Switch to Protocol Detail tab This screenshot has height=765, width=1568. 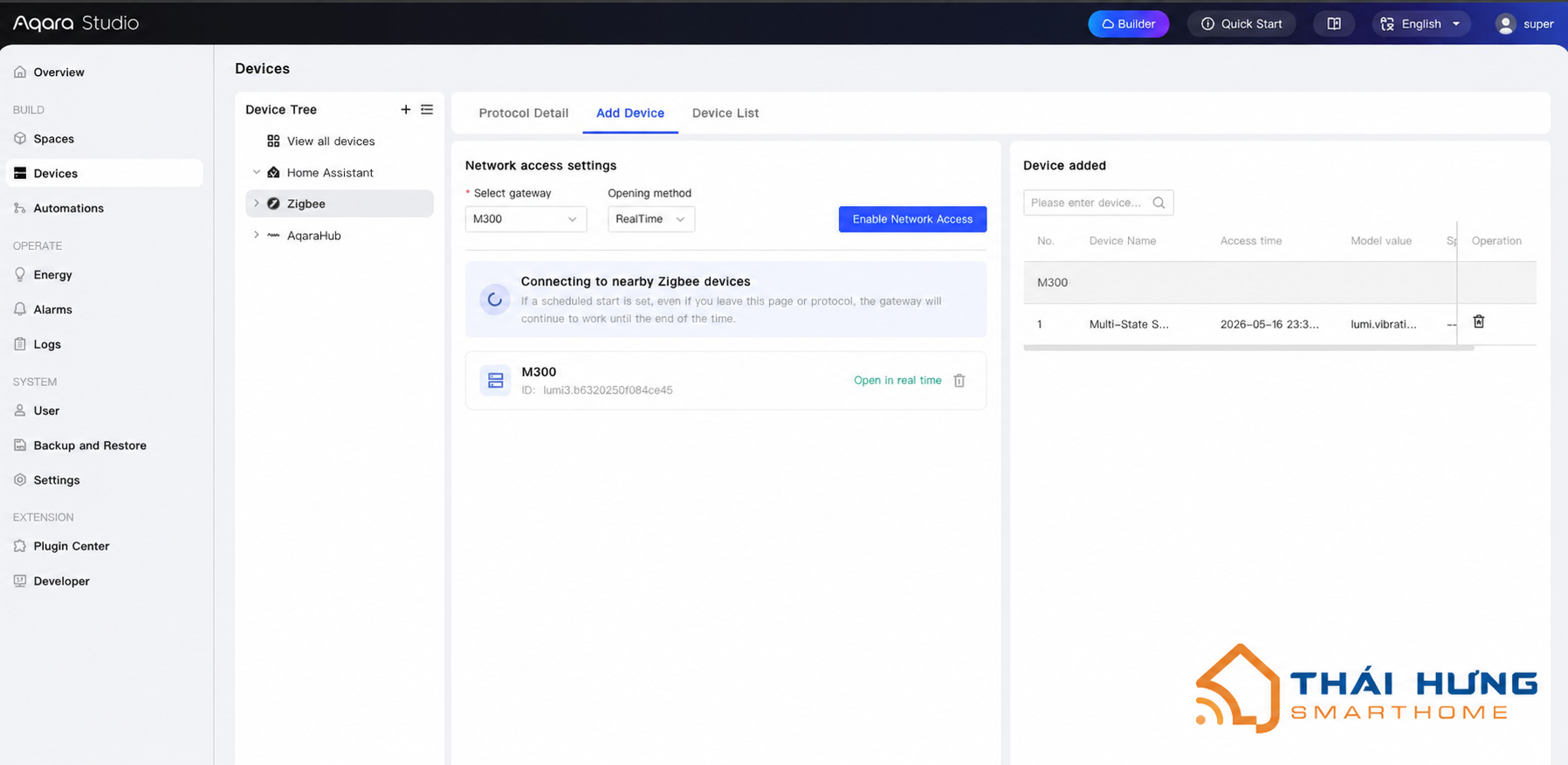click(x=524, y=113)
